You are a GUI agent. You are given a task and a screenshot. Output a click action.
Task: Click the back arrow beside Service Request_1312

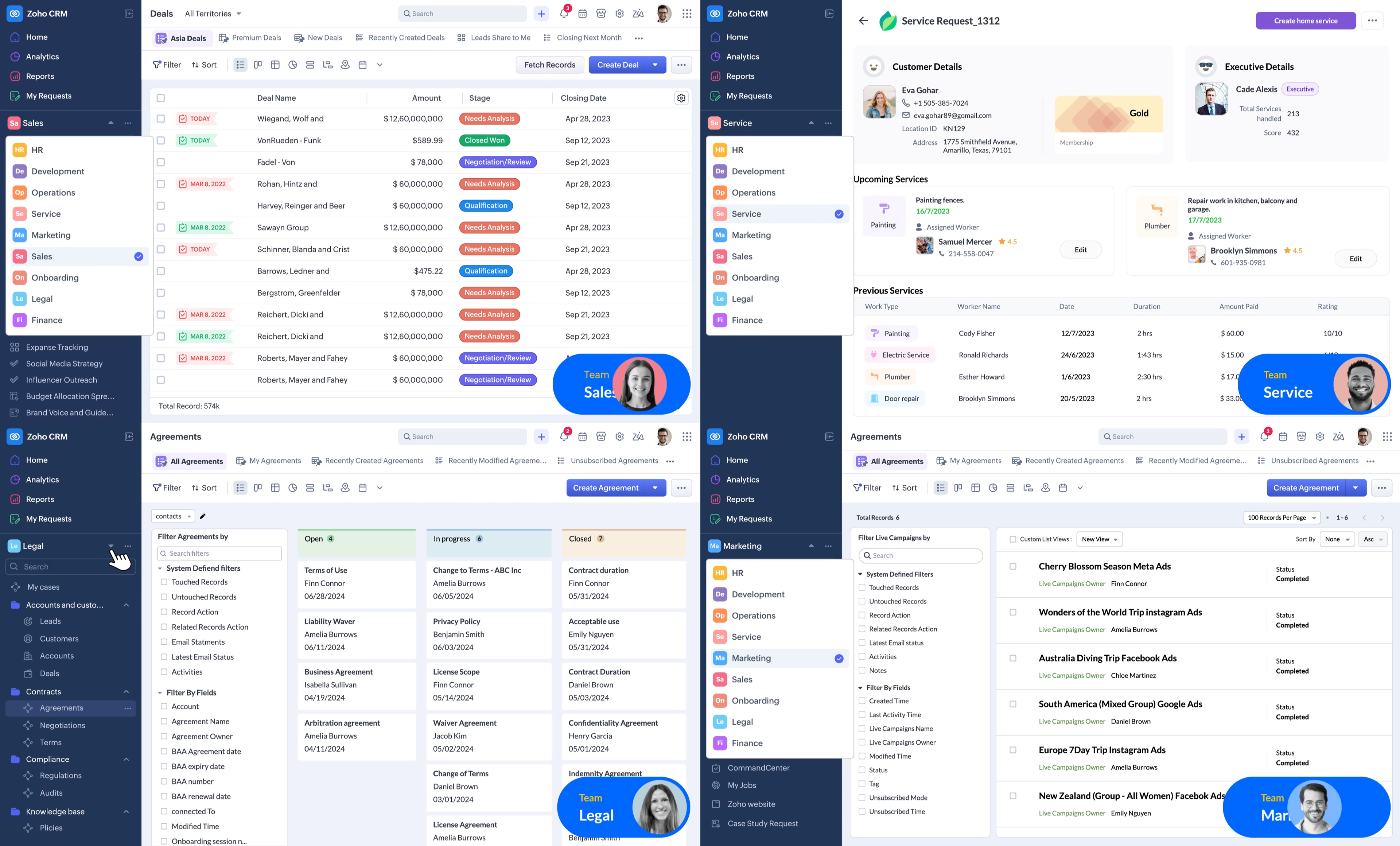tap(863, 21)
